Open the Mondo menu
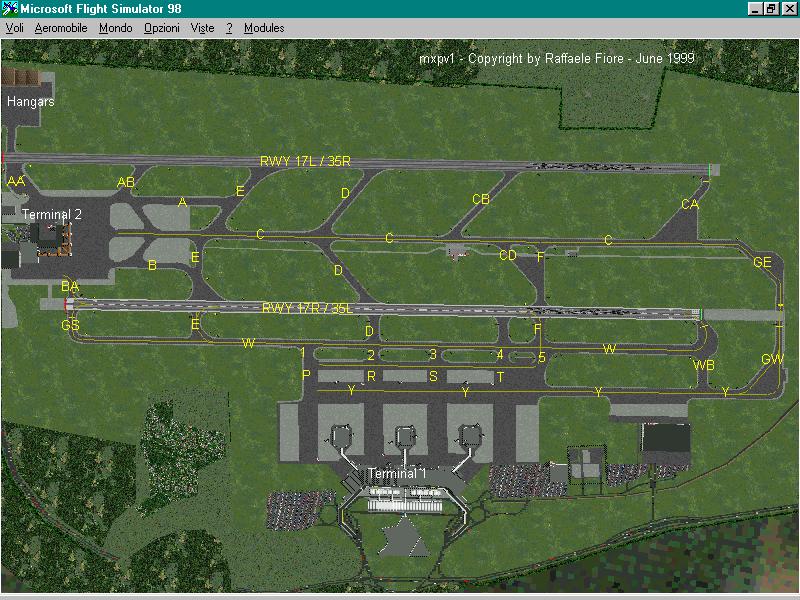This screenshot has width=800, height=600. coord(115,28)
